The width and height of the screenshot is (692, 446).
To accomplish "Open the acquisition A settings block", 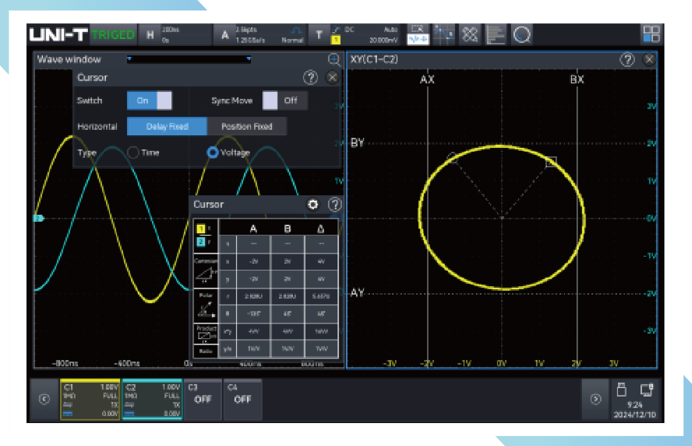I will click(x=262, y=35).
